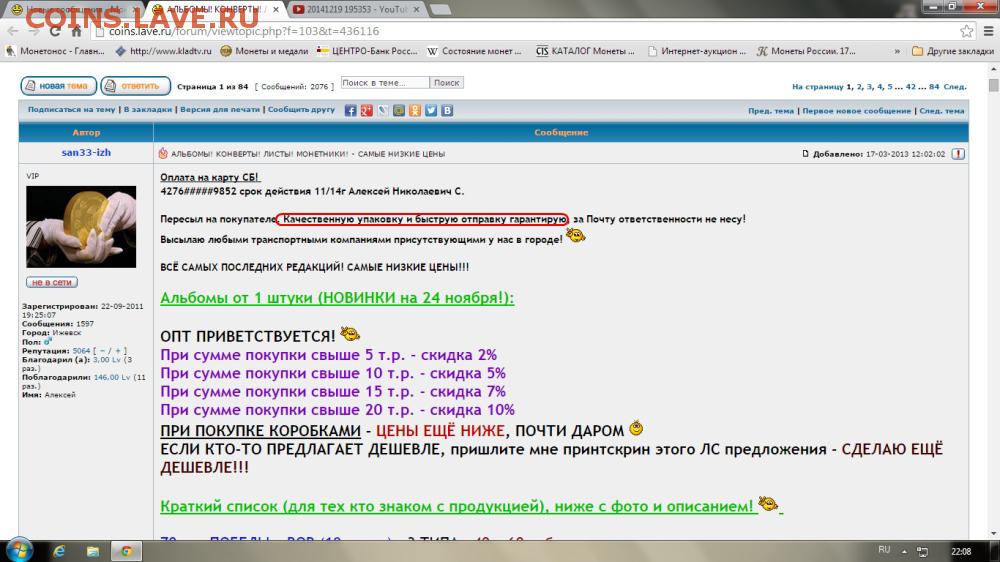This screenshot has height=562, width=1000.
Task: Close the АЛЬБОМЫ! КОНВЕРТЫ! tab
Action: click(276, 10)
